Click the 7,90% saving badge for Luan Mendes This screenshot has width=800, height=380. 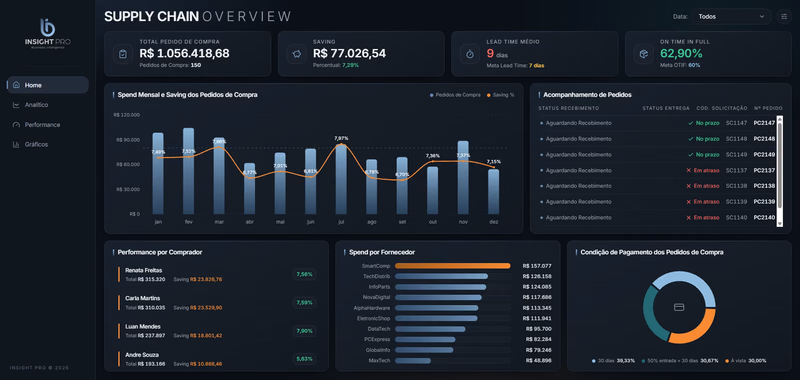click(305, 331)
